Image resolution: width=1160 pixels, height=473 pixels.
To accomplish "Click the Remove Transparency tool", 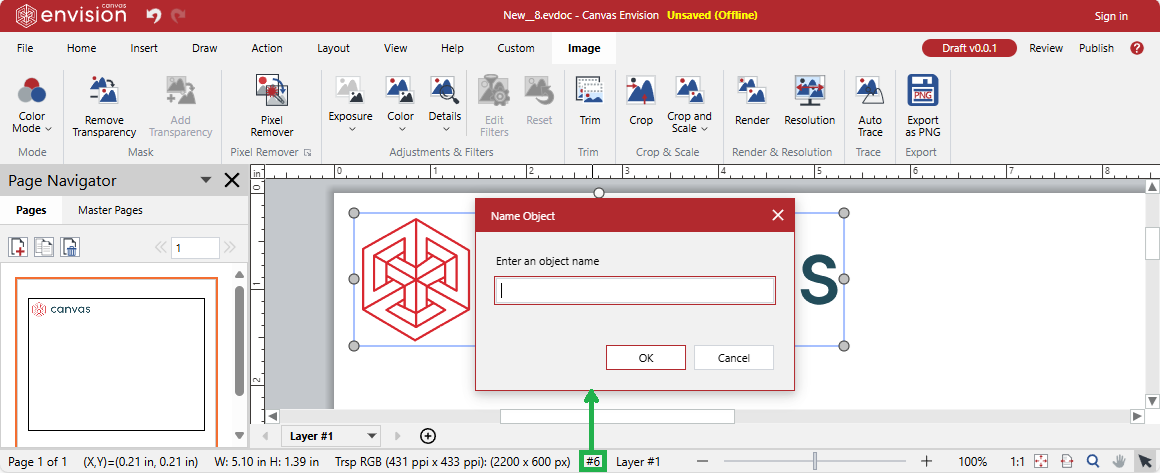I will (x=104, y=106).
